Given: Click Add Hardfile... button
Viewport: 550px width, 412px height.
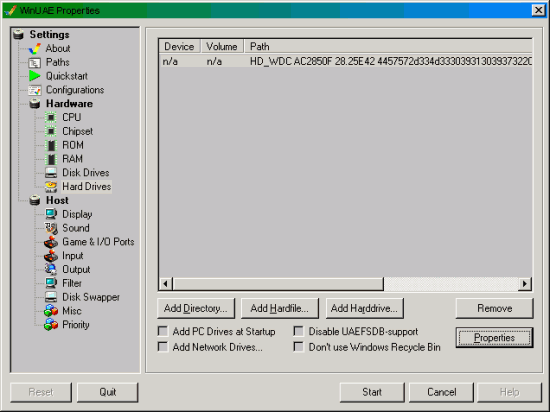Looking at the screenshot, I should [280, 309].
